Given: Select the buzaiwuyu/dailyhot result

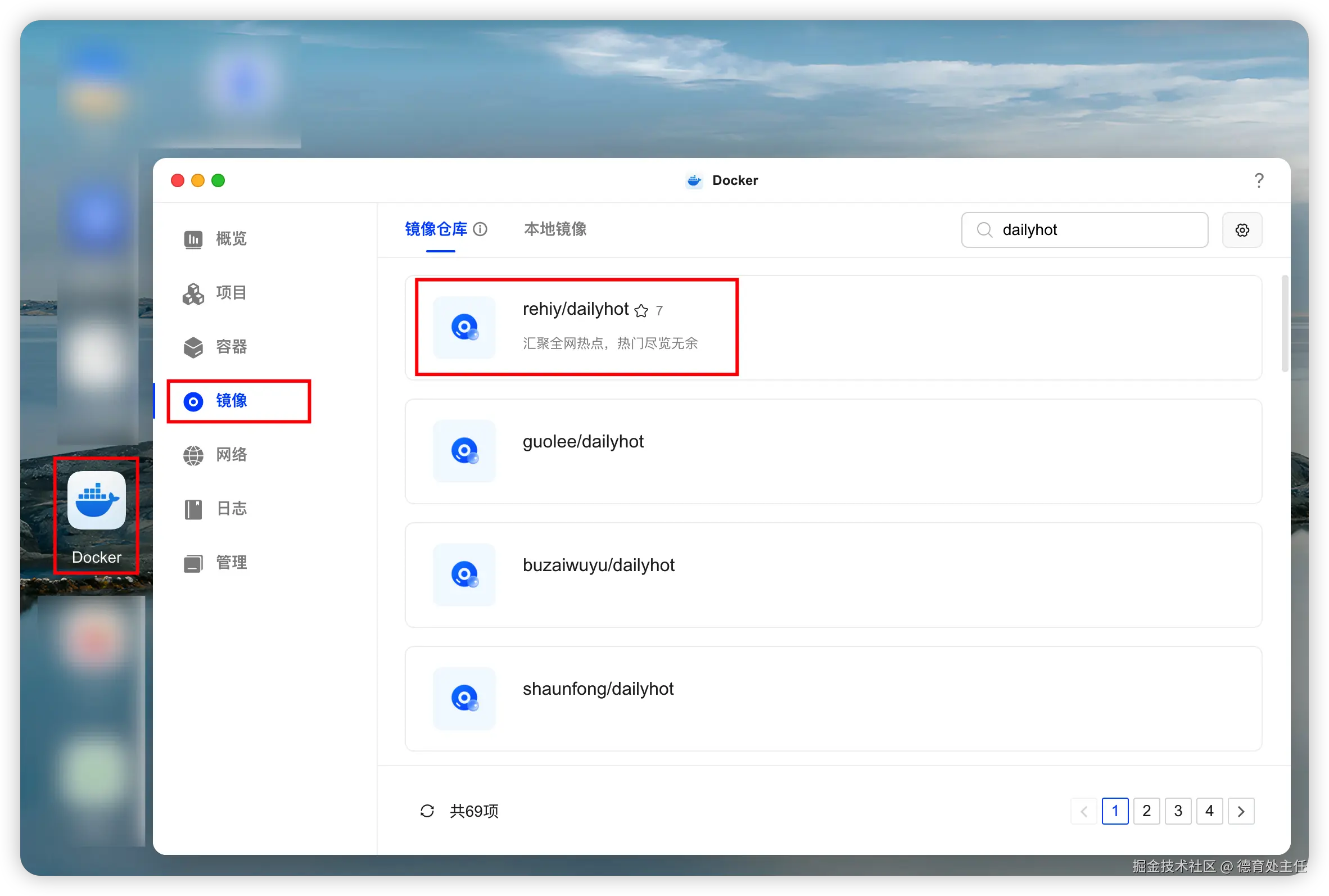Looking at the screenshot, I should 833,575.
